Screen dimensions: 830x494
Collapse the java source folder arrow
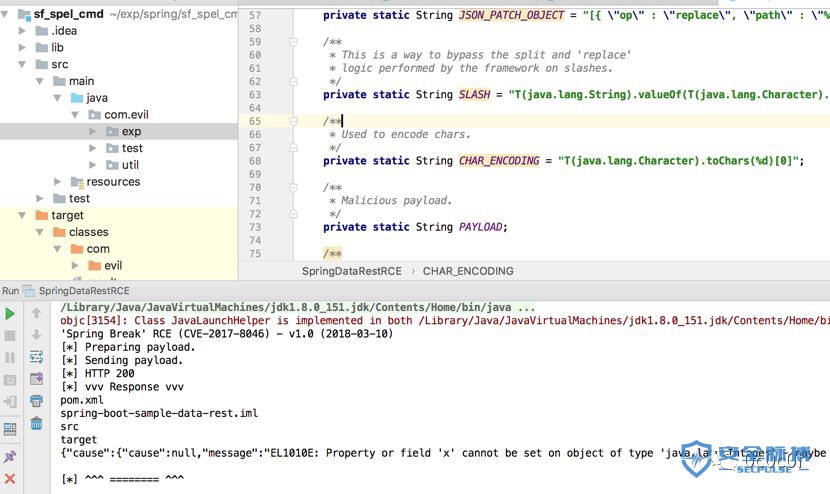[57, 98]
